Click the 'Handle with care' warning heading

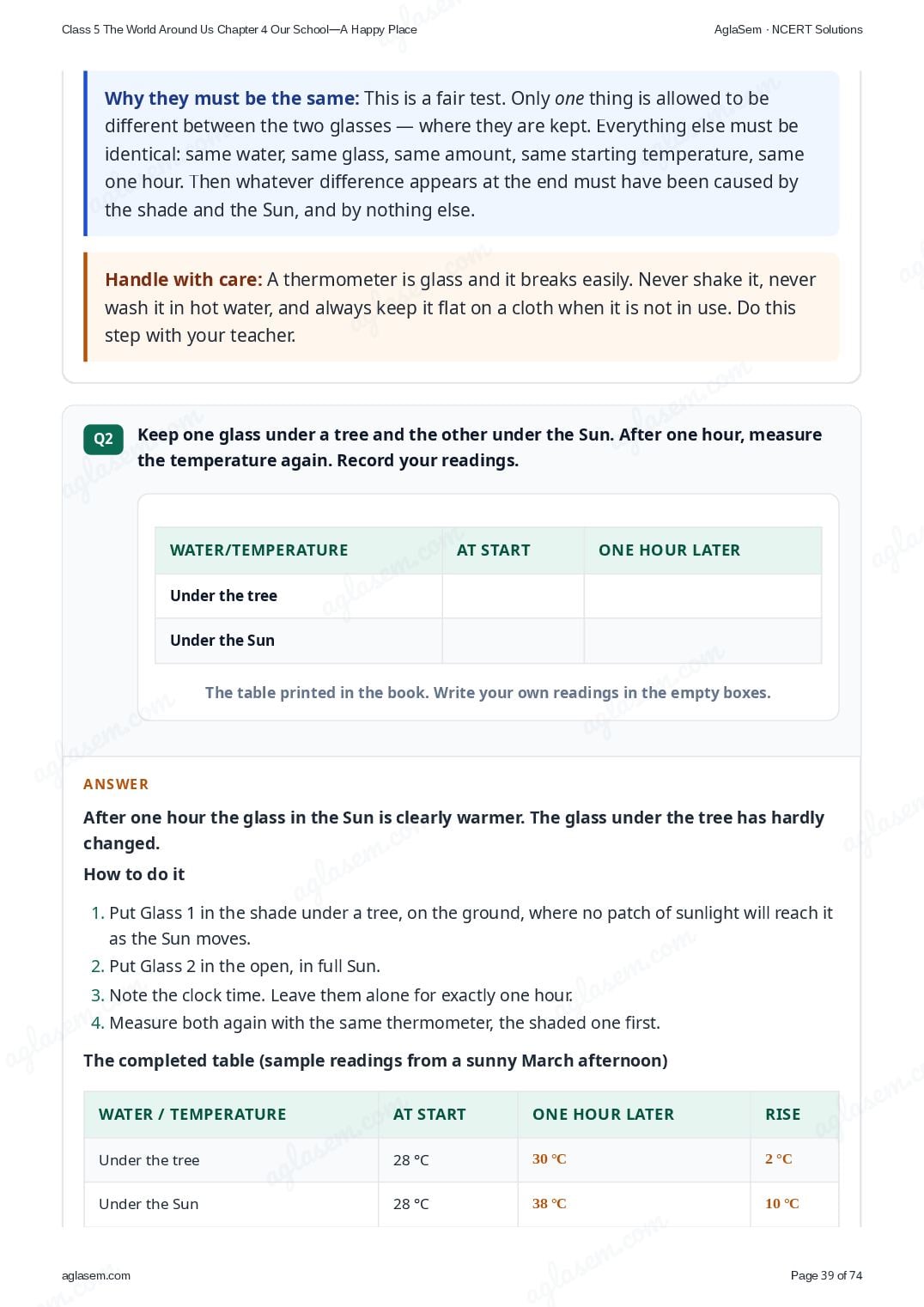coord(184,280)
